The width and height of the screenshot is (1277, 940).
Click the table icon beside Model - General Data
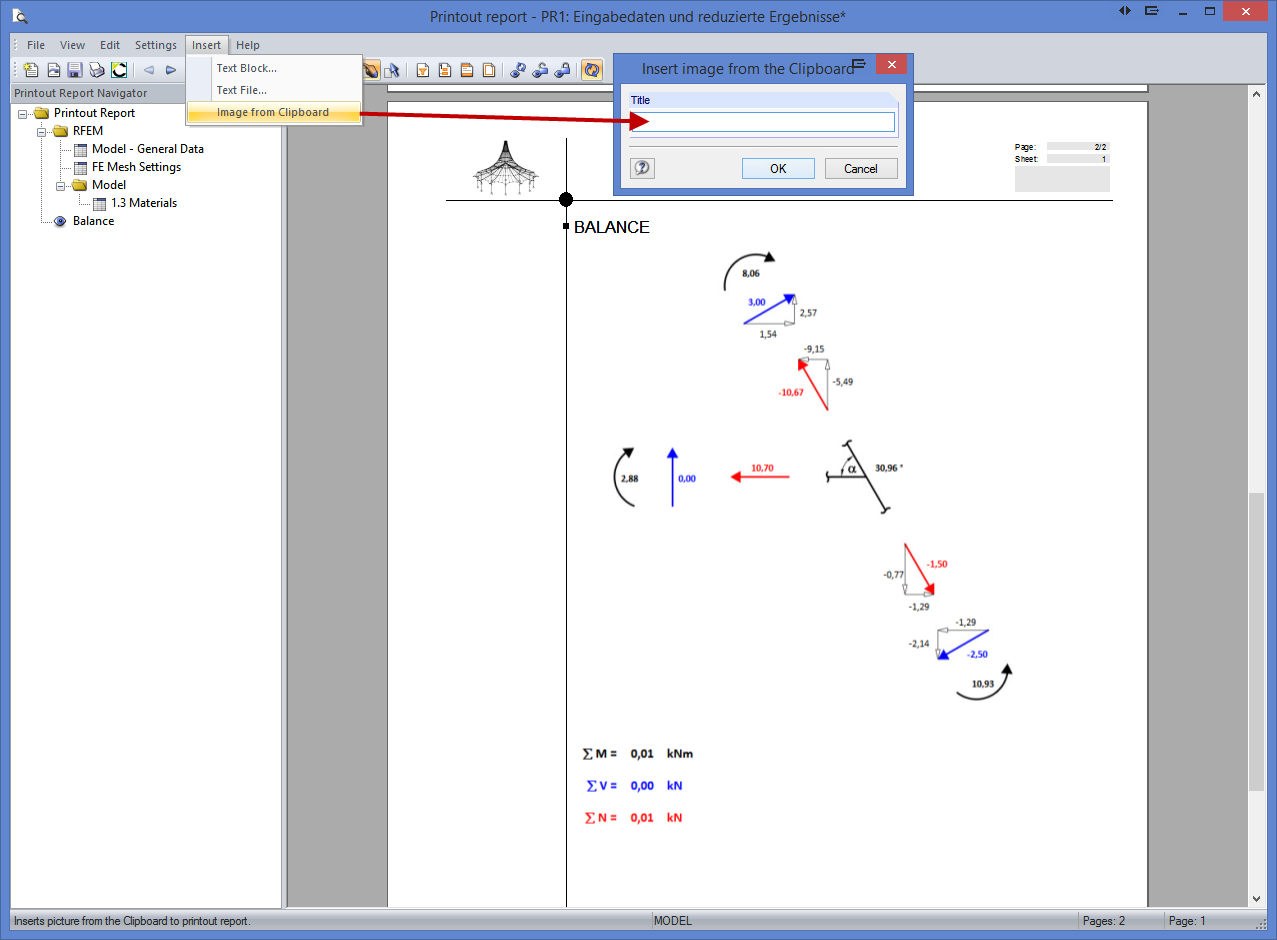pos(81,149)
